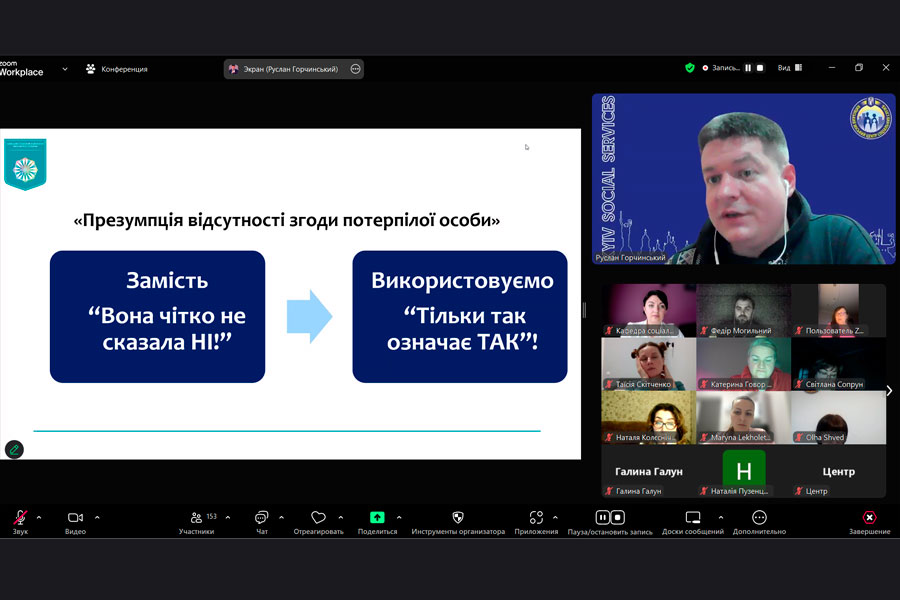The image size is (900, 600).
Task: Expand the apps options arrow
Action: pyautogui.click(x=555, y=517)
